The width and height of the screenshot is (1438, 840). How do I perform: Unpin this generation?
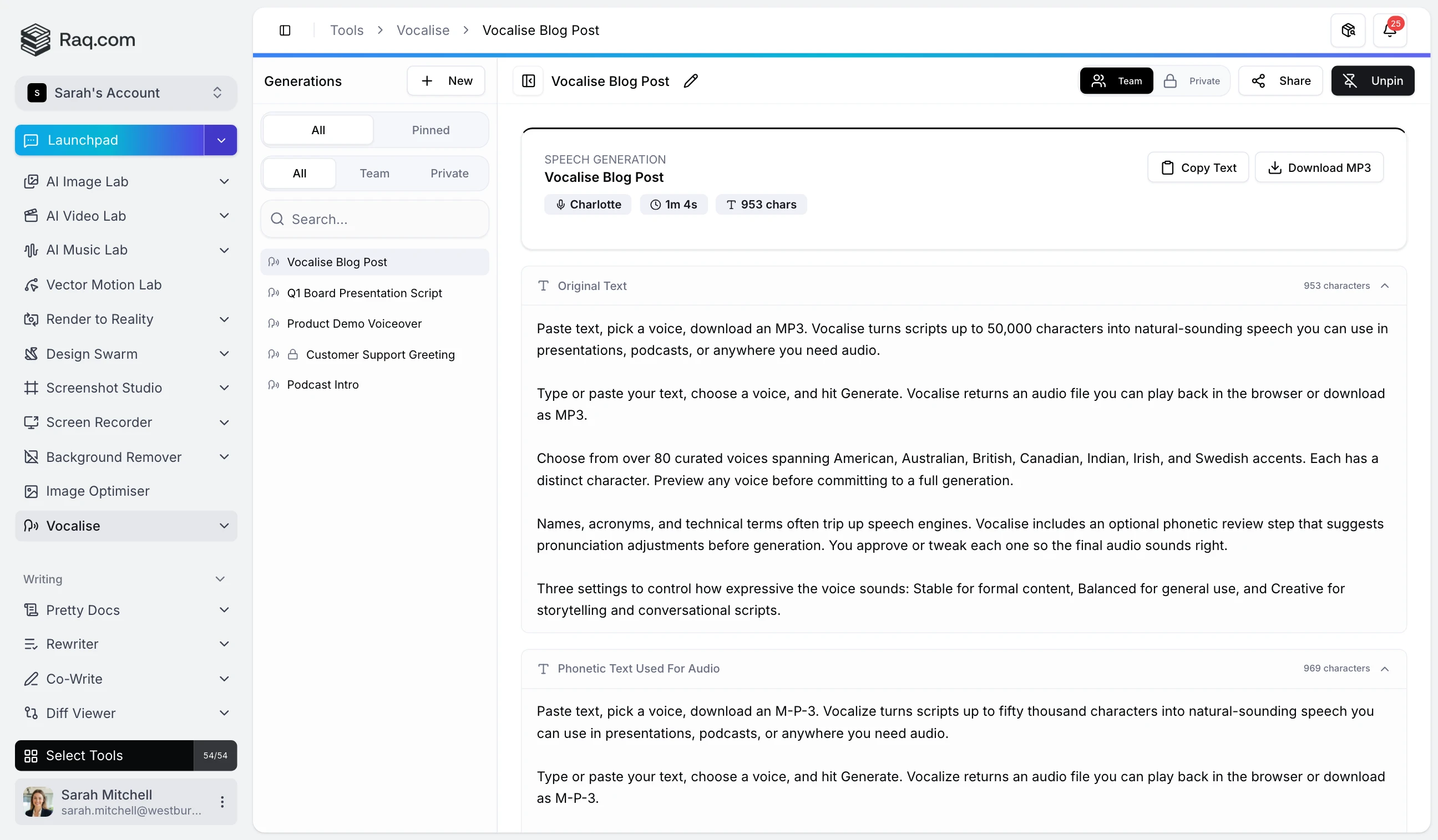click(1373, 81)
